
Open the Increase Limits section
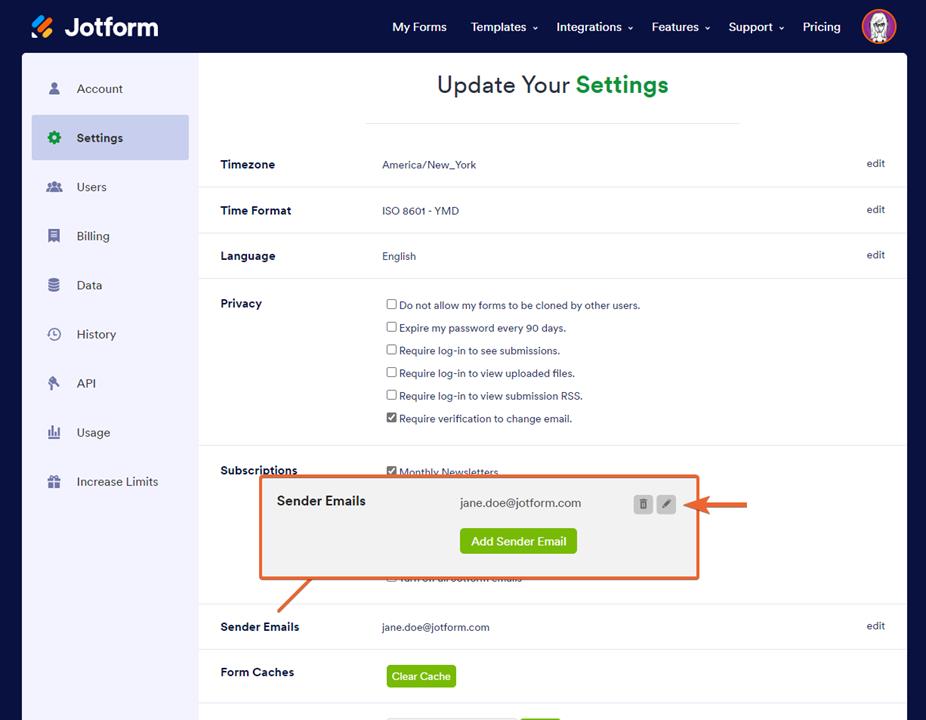tap(110, 481)
